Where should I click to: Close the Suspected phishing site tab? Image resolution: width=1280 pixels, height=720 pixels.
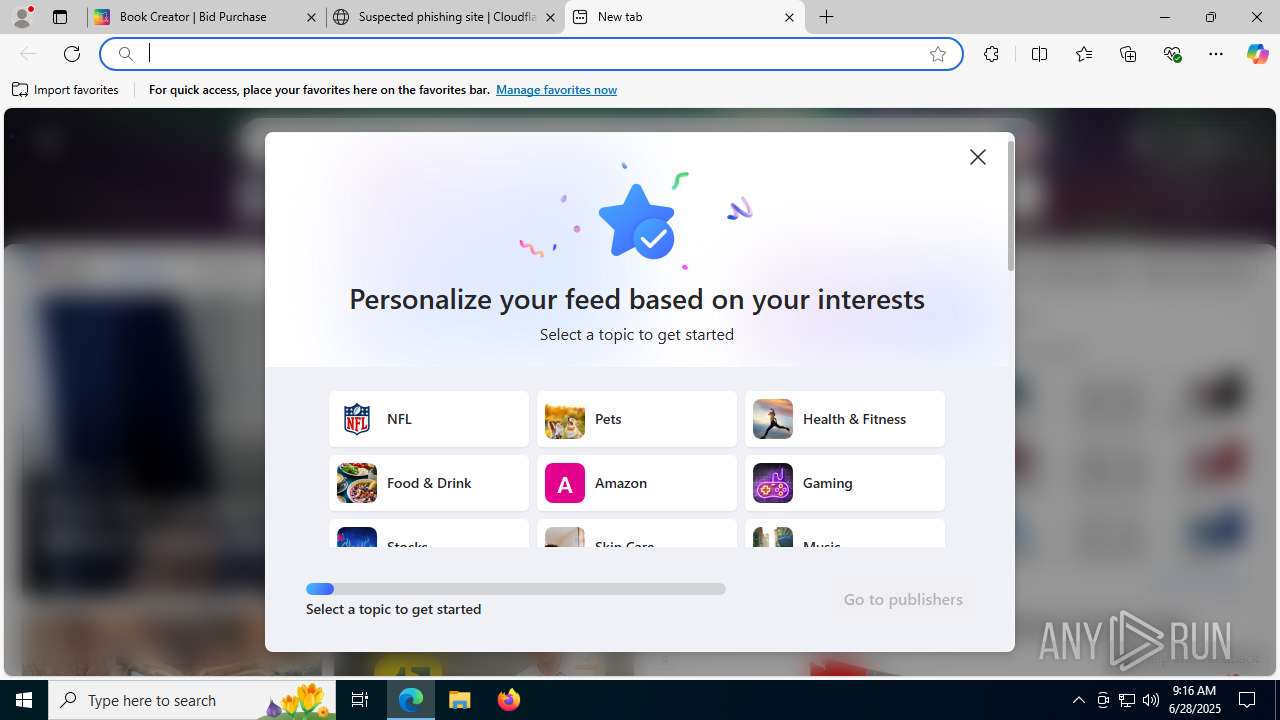[x=550, y=17]
